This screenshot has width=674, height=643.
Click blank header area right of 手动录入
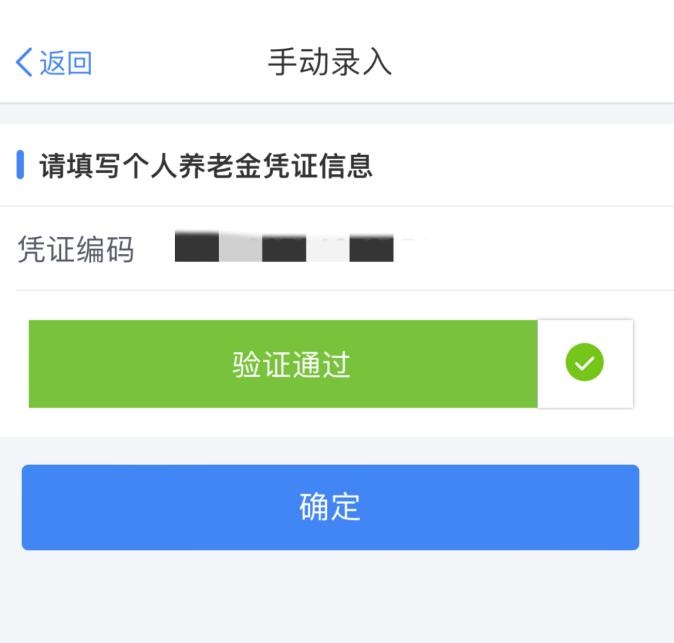(x=540, y=62)
